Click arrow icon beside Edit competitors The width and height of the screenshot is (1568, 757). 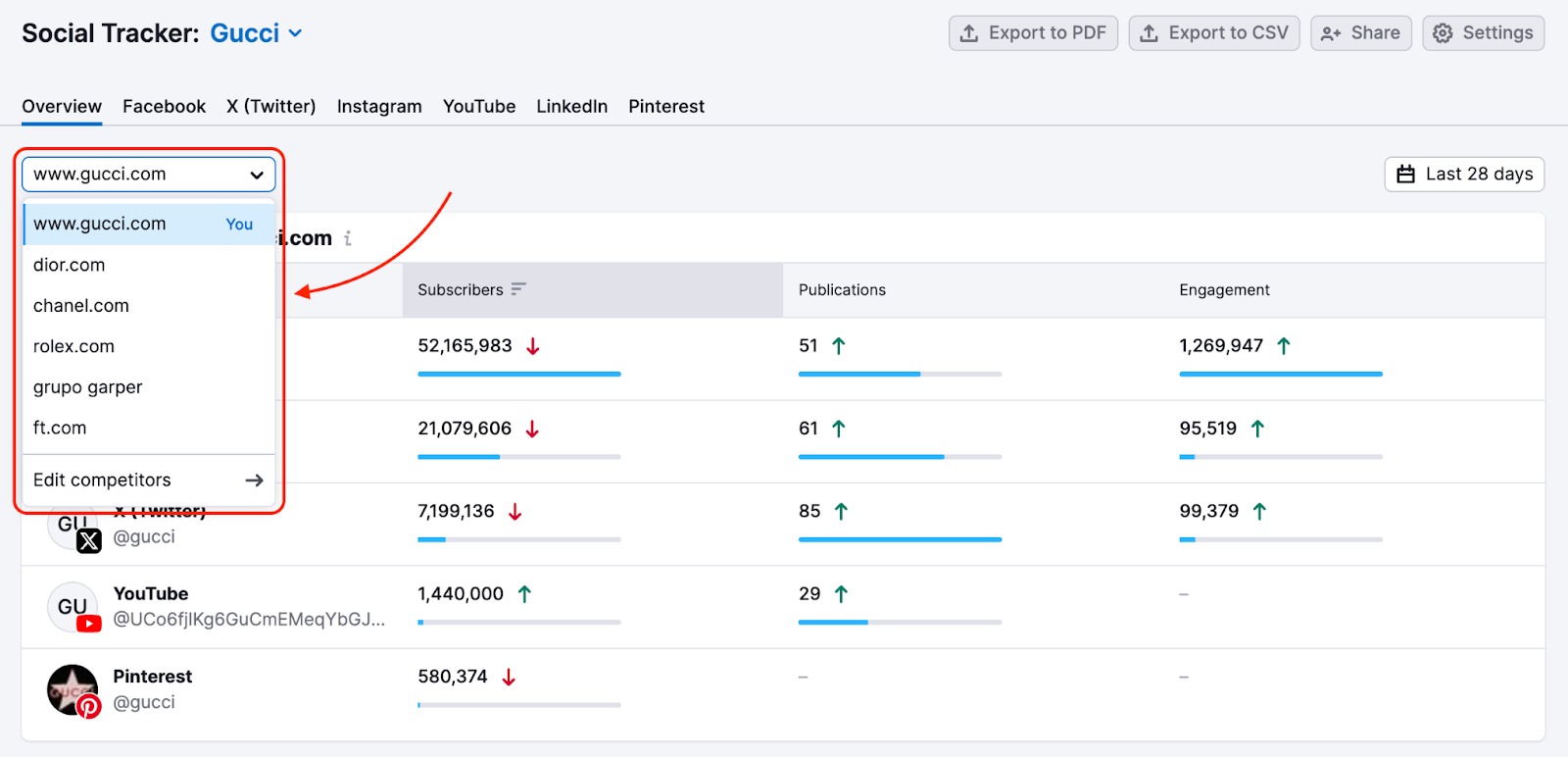pos(254,480)
